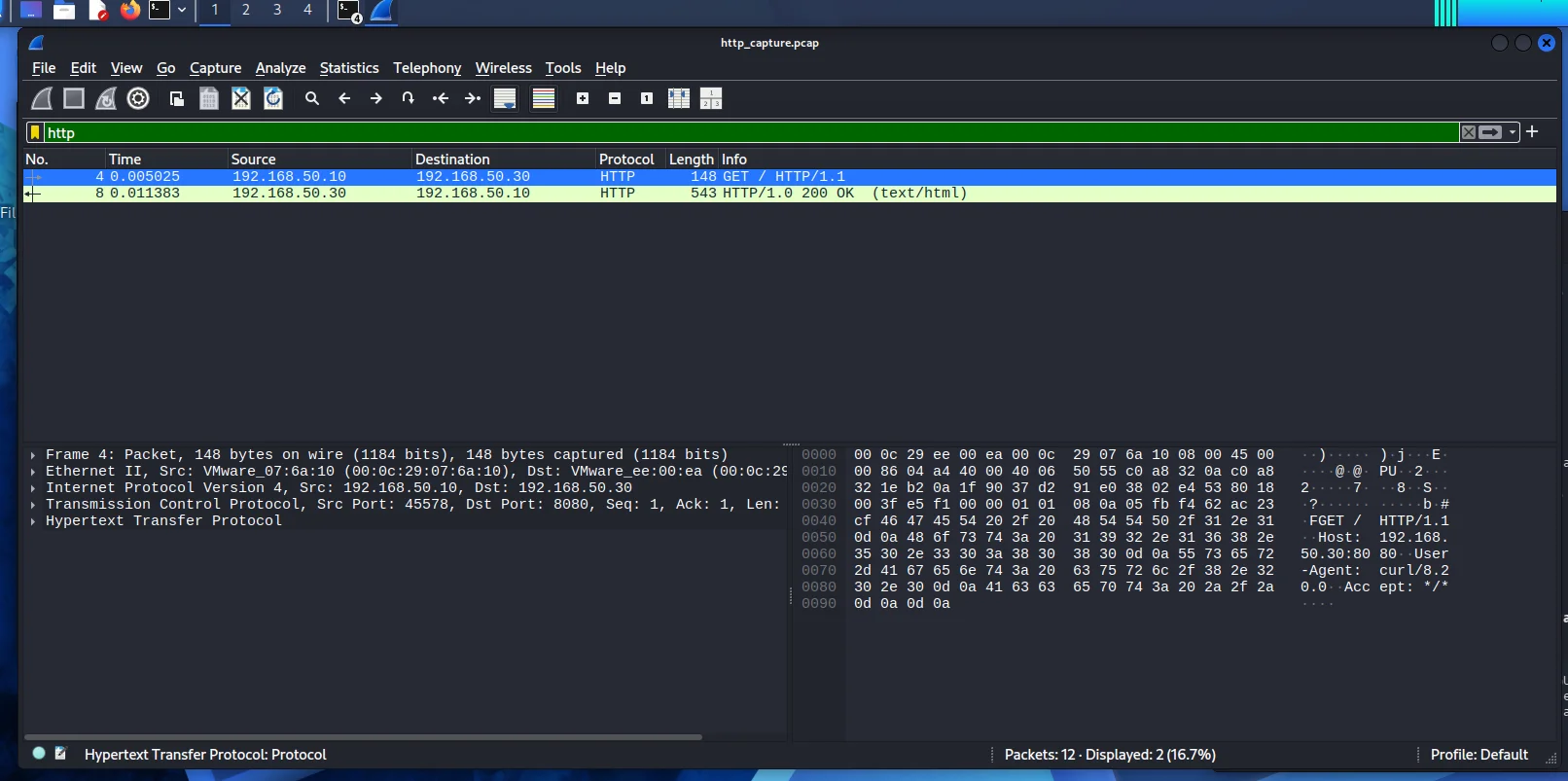Image resolution: width=1568 pixels, height=781 pixels.
Task: Open the Statistics menu
Action: click(x=349, y=68)
